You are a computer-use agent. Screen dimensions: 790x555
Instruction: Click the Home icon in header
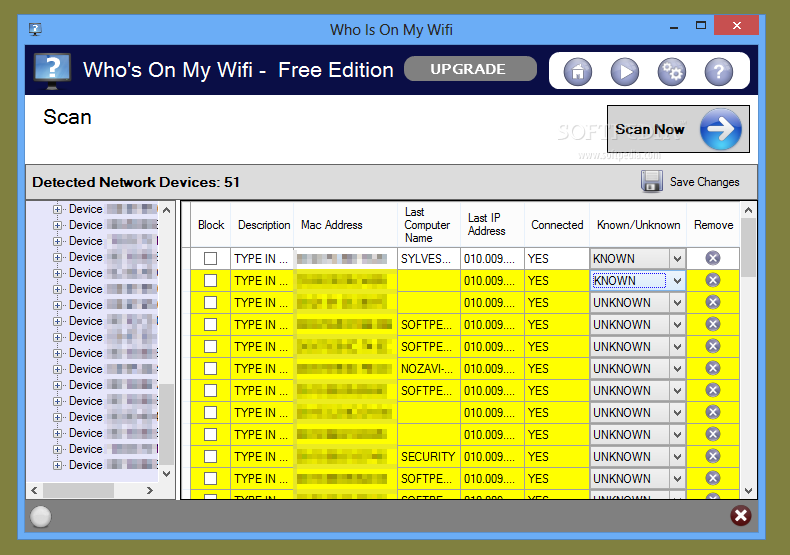[x=578, y=71]
